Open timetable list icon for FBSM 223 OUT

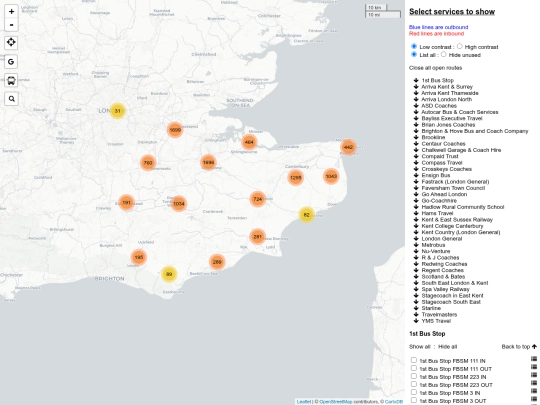[534, 383]
